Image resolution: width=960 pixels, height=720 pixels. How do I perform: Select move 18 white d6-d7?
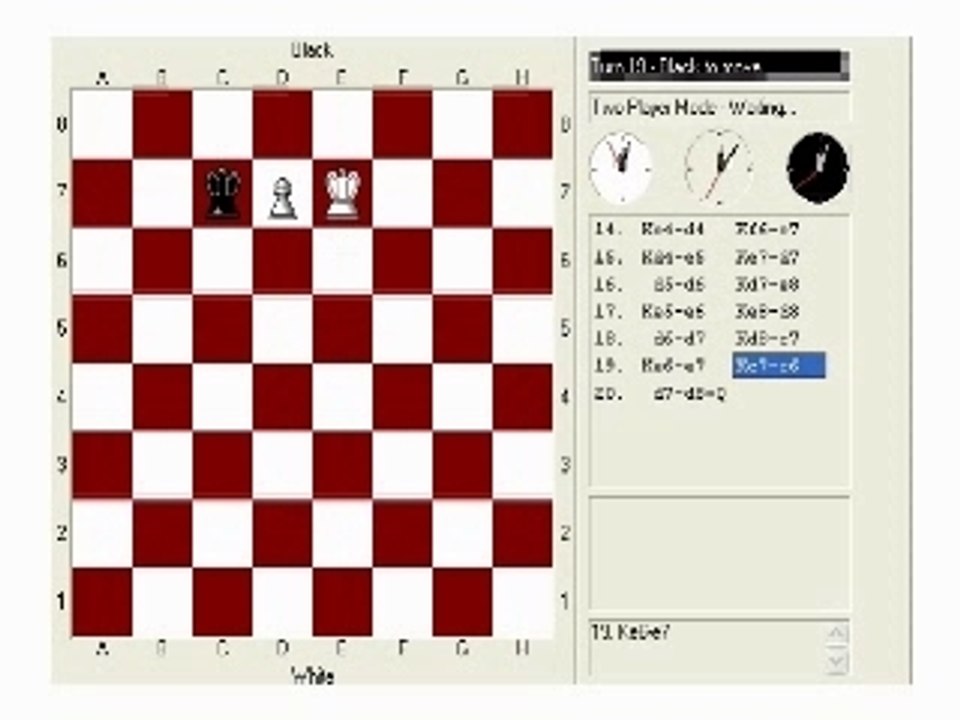tap(679, 339)
